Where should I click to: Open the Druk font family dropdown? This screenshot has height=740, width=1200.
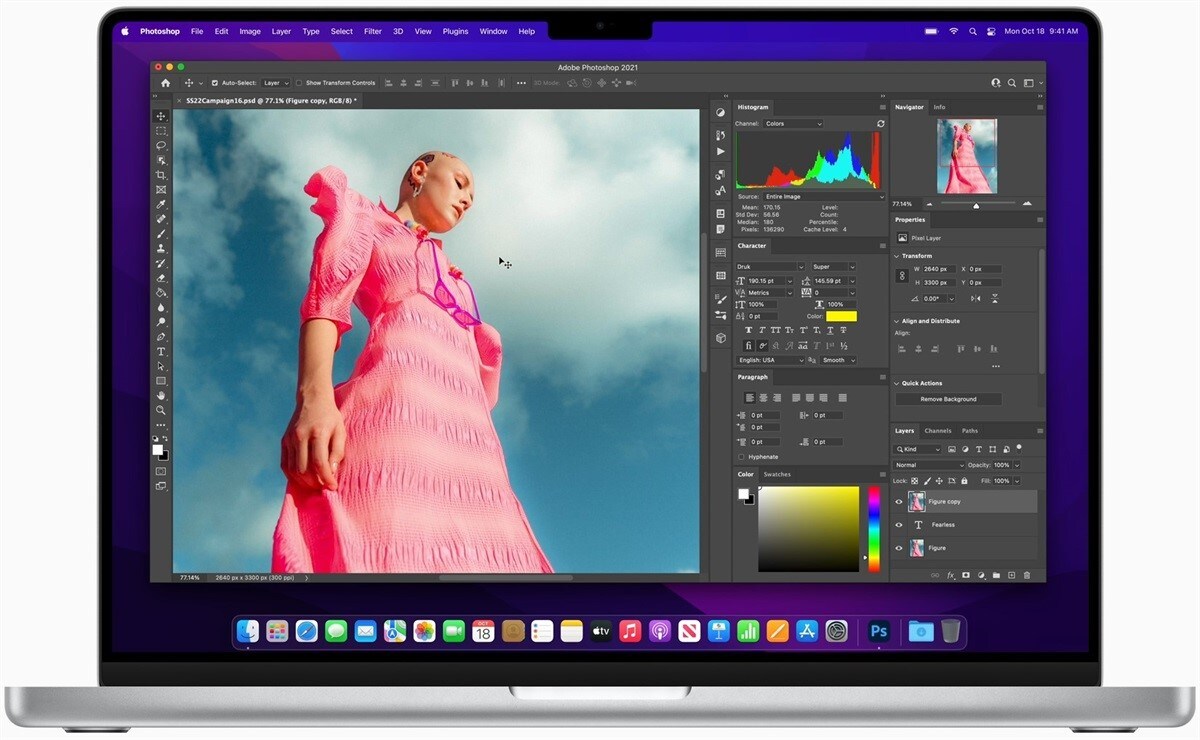pos(770,267)
